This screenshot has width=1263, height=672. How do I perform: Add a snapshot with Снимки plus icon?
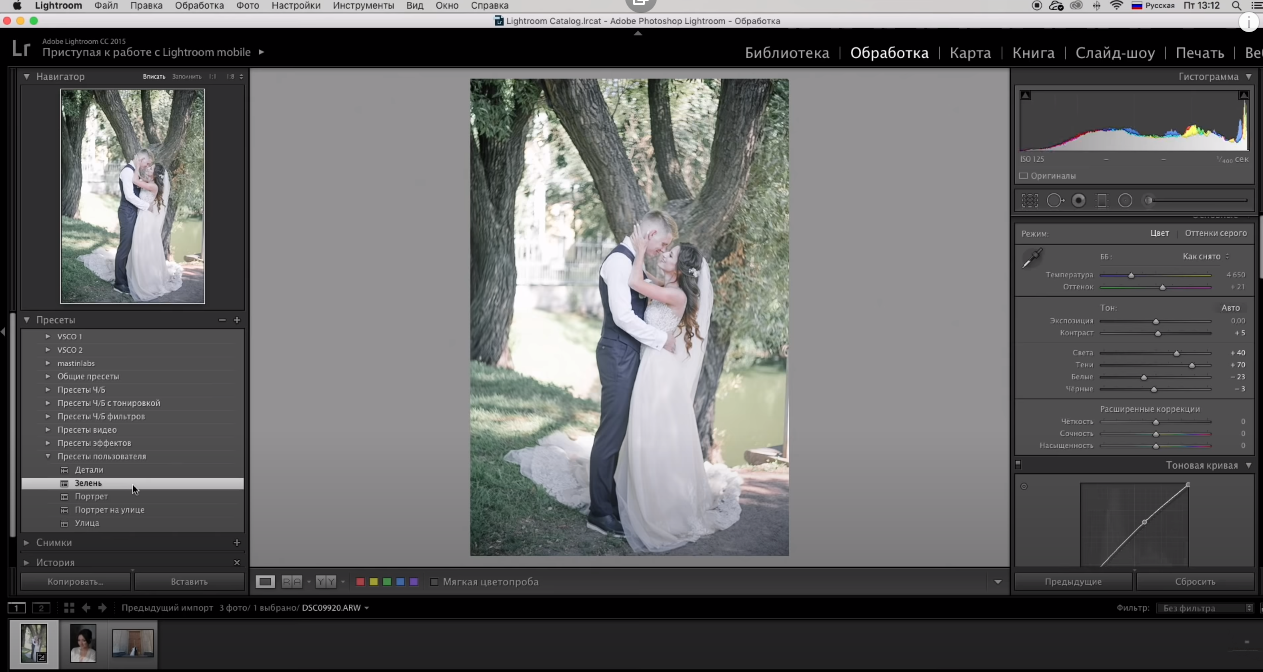pyautogui.click(x=237, y=543)
